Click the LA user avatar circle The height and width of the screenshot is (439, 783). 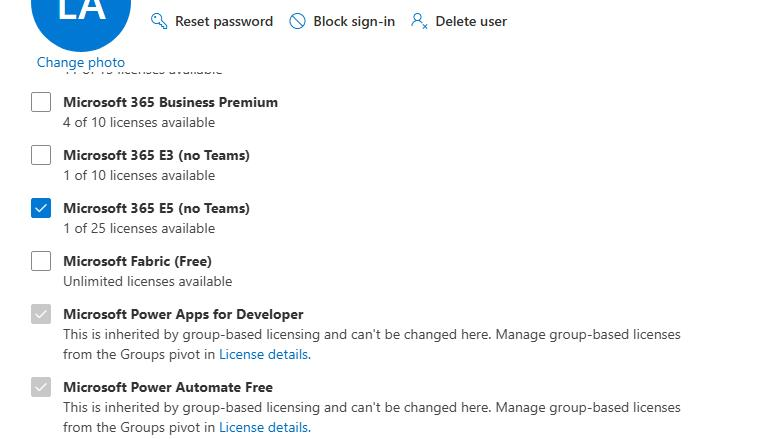coord(81,17)
